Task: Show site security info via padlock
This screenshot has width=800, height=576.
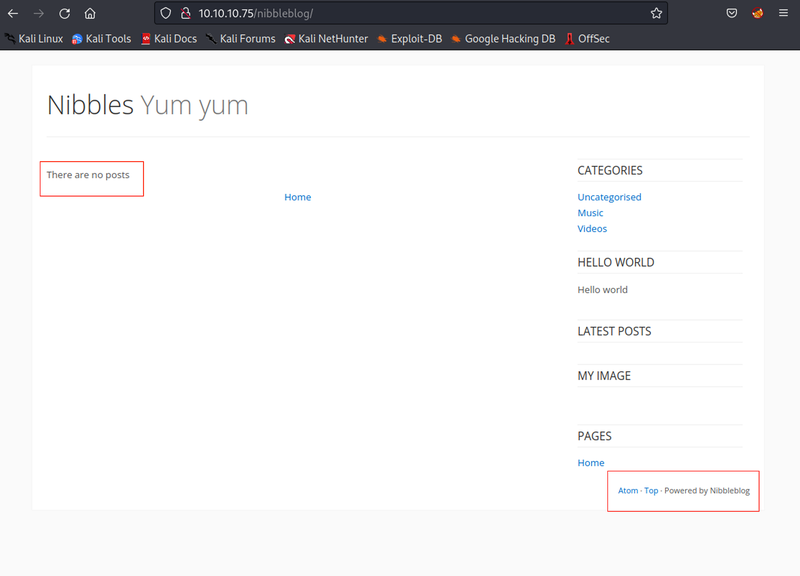Action: pos(185,14)
